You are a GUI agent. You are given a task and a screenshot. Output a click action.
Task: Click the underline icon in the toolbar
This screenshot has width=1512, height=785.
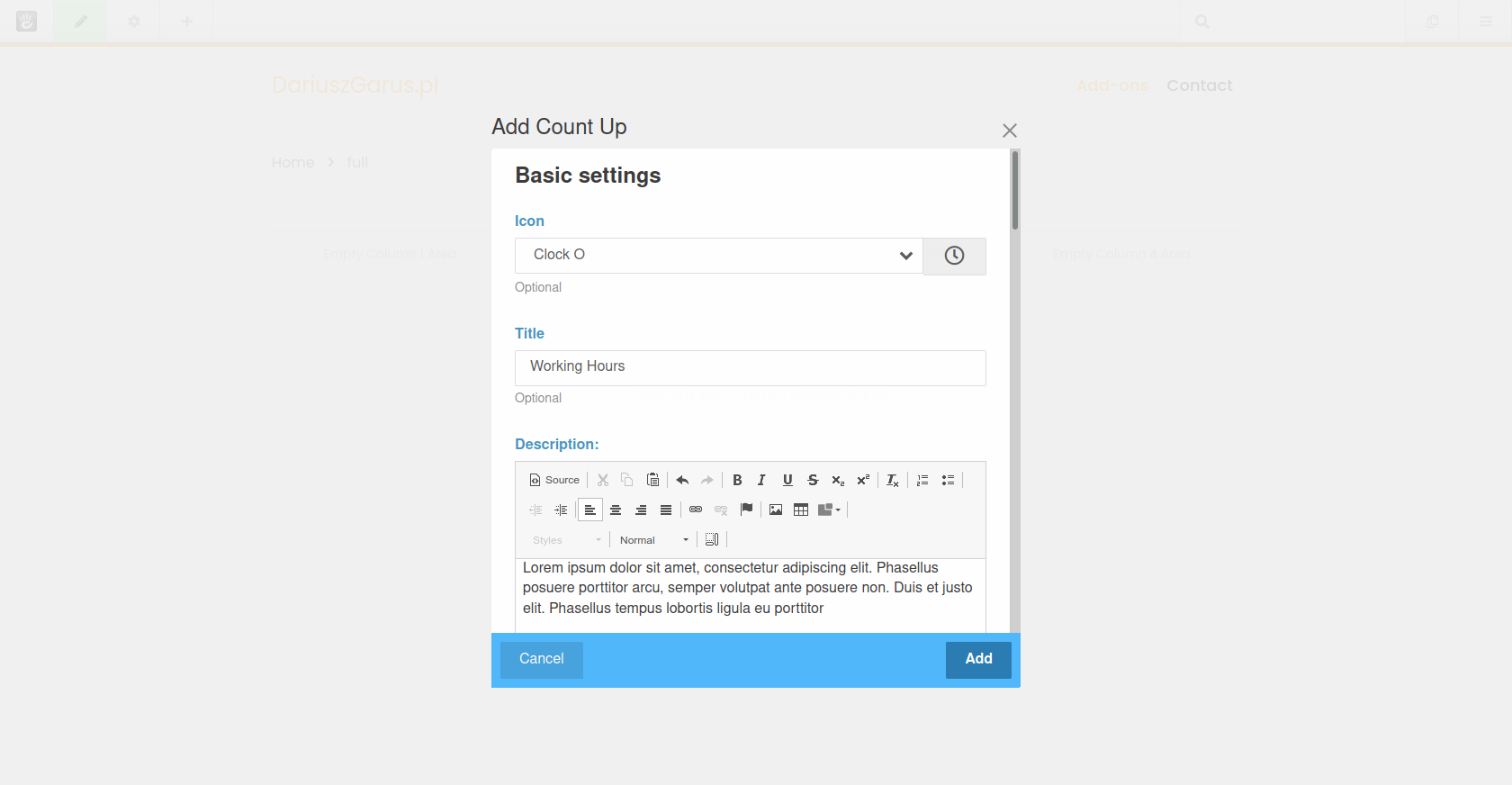(x=787, y=481)
